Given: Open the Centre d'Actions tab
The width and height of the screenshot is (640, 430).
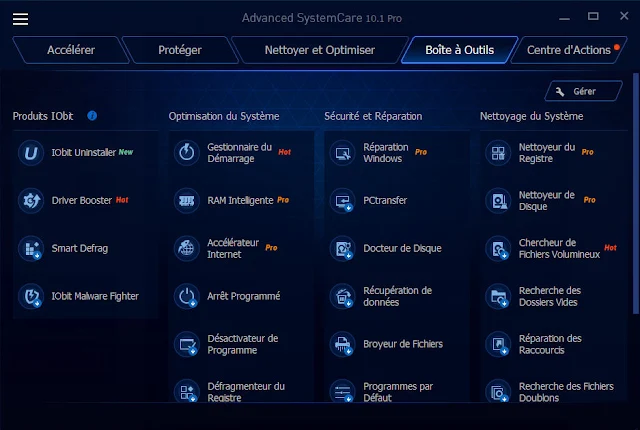Looking at the screenshot, I should coord(569,50).
